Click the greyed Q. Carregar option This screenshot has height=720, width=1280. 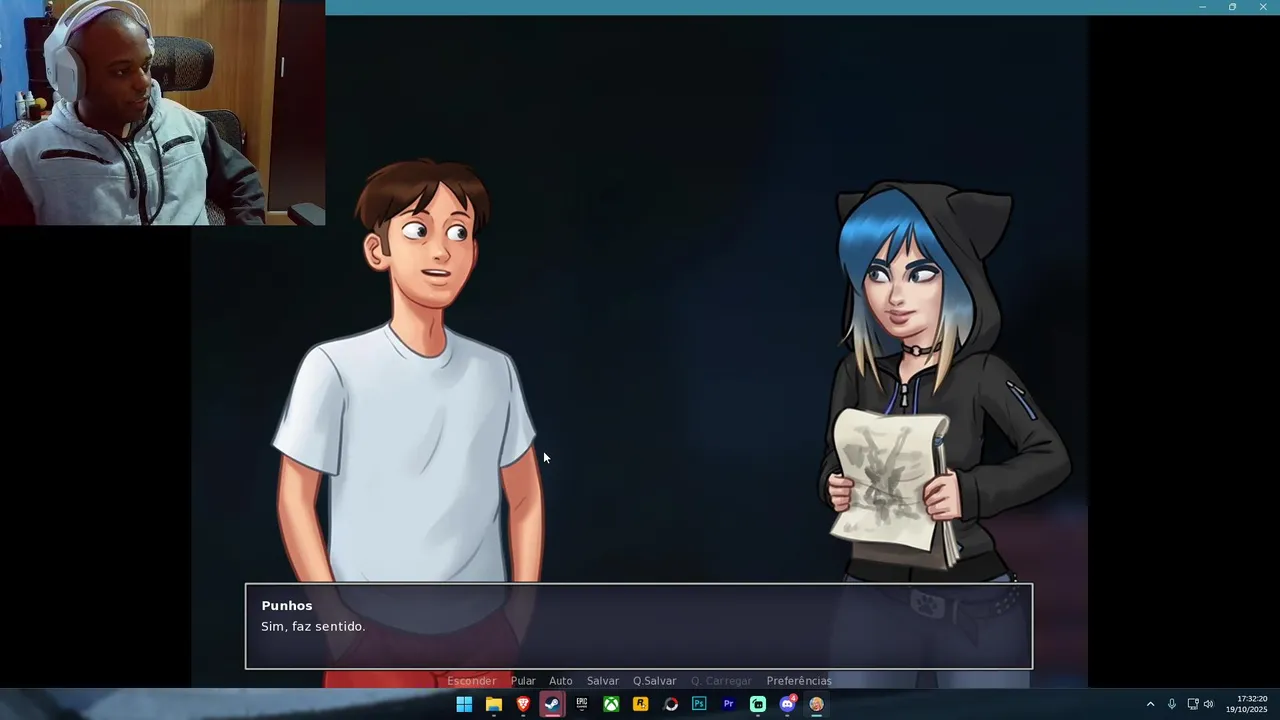(721, 681)
